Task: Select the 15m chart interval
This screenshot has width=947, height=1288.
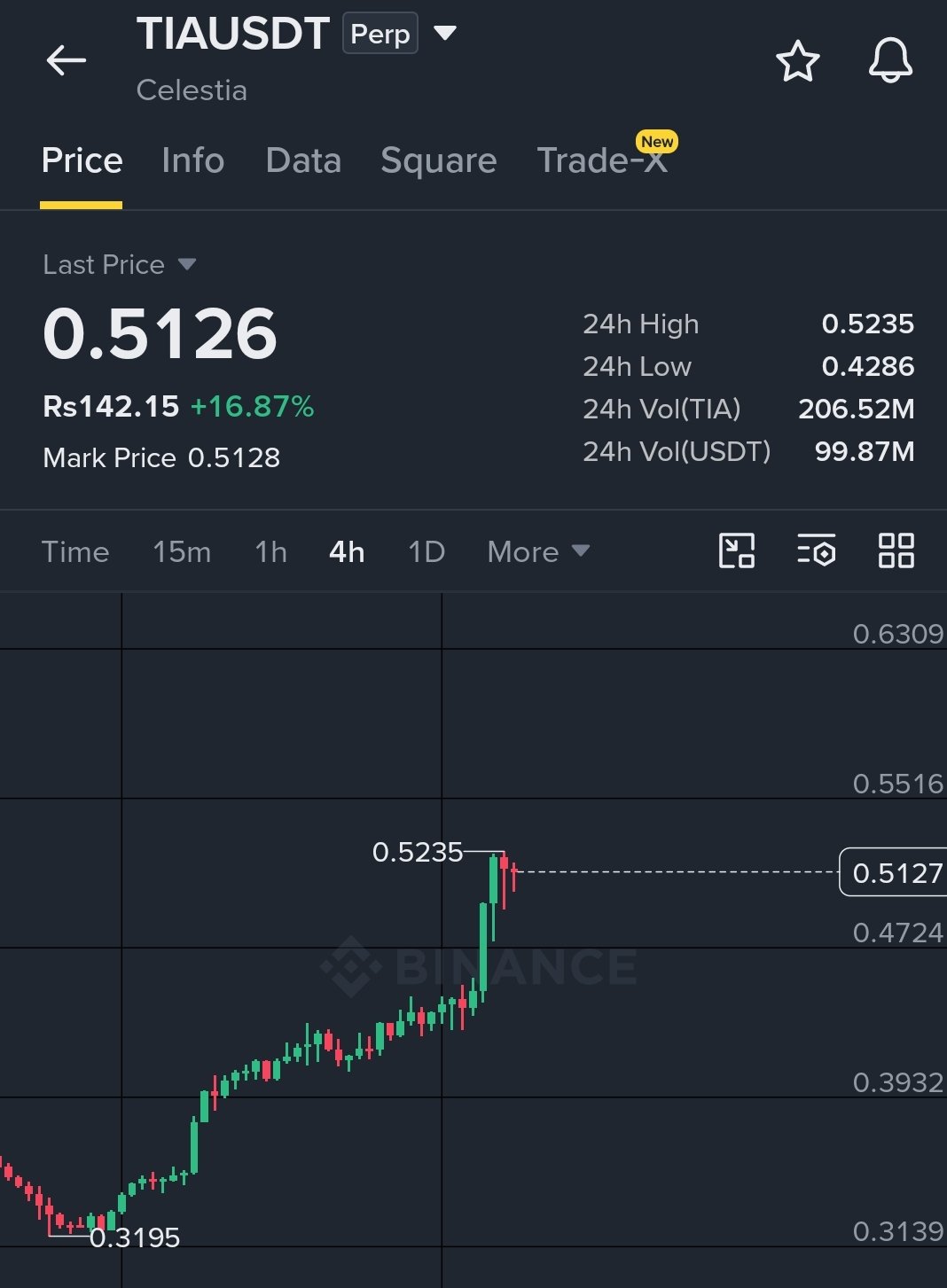Action: pyautogui.click(x=182, y=551)
